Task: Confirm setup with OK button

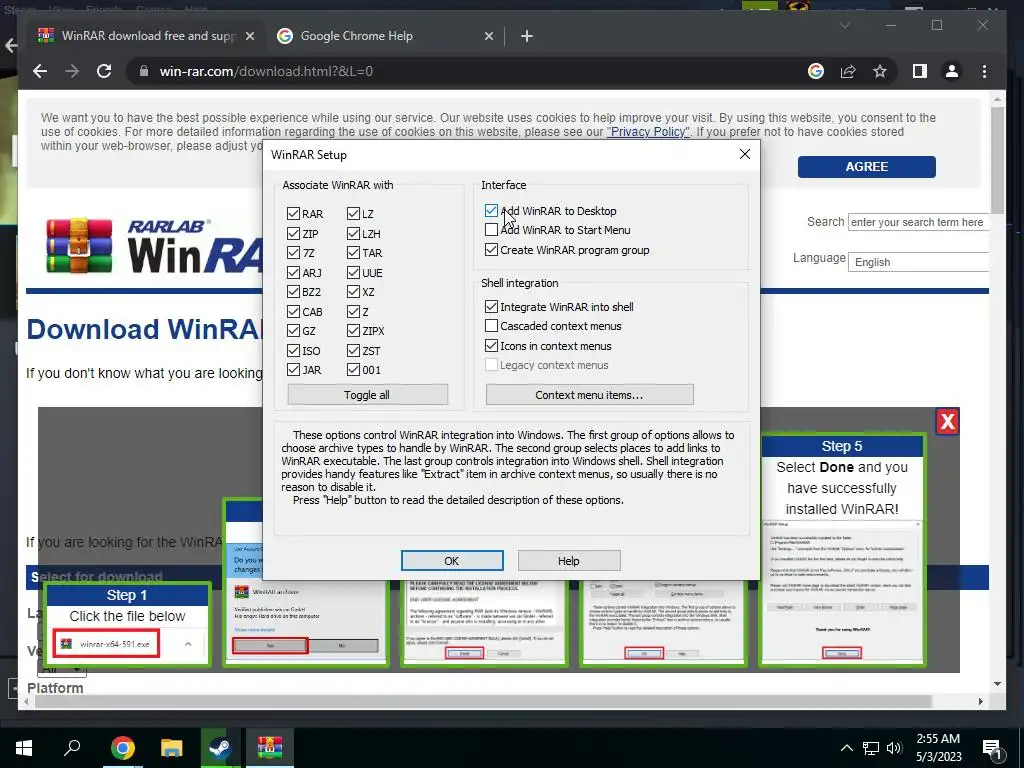Action: coord(452,560)
